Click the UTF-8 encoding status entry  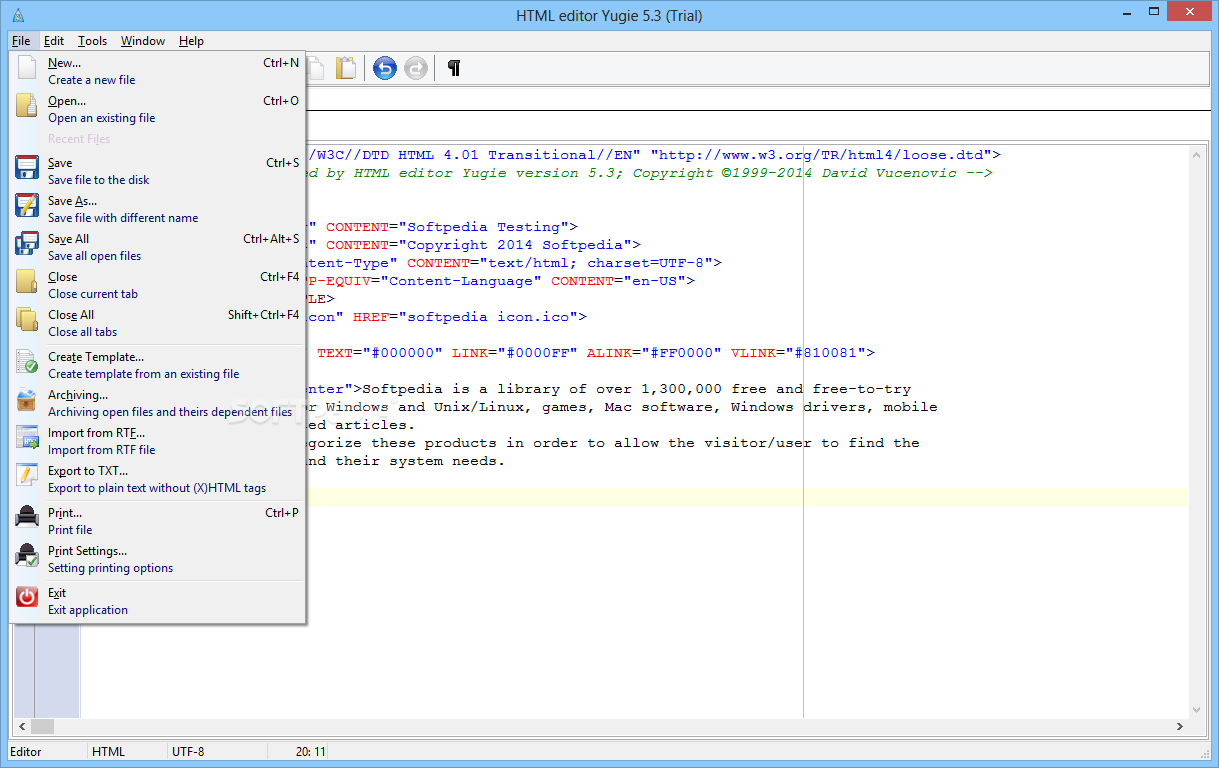pyautogui.click(x=188, y=752)
